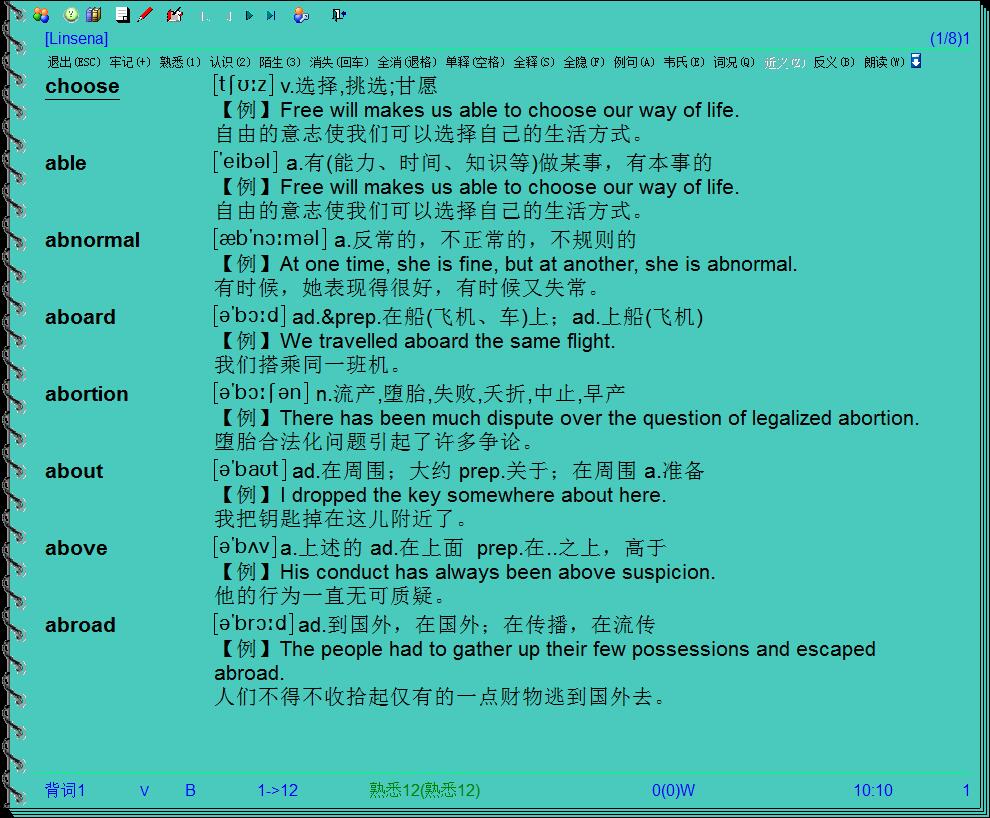Viewport: 990px width, 818px height.
Task: Click the '10:10' time in status bar
Action: tap(873, 790)
